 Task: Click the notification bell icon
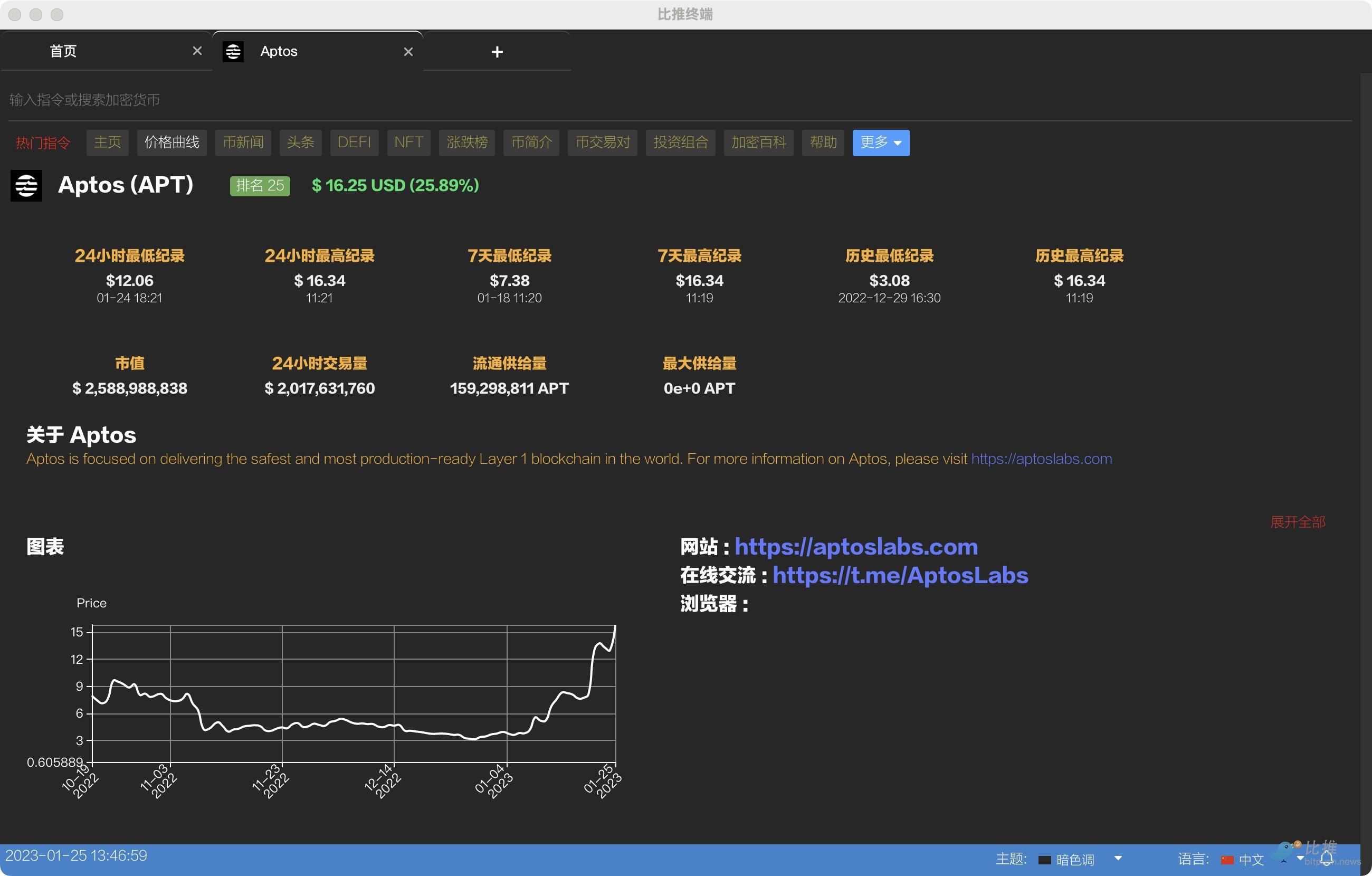coord(1327,859)
